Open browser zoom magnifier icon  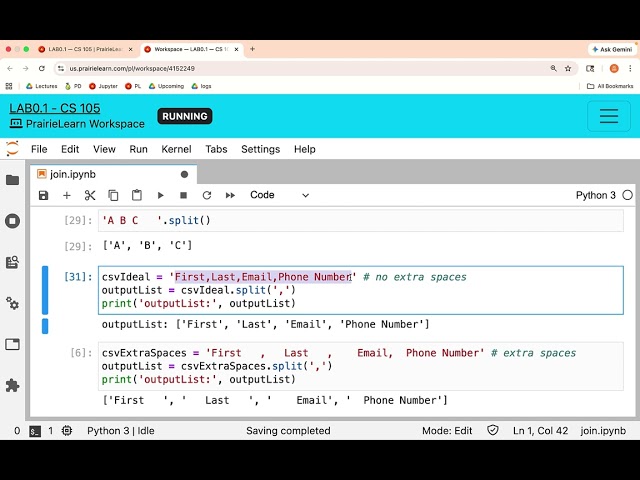click(x=553, y=69)
